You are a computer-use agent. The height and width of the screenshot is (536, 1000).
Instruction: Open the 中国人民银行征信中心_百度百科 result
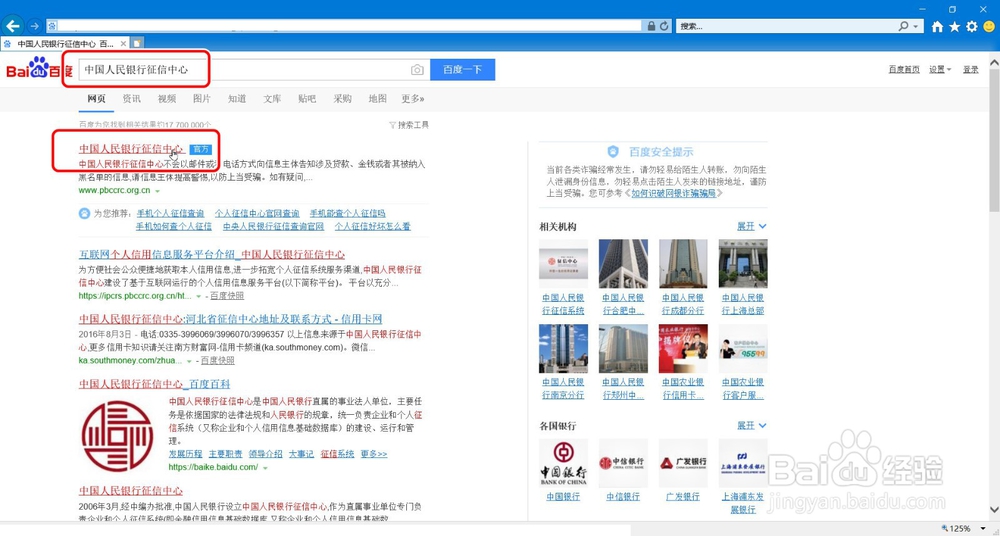click(154, 384)
